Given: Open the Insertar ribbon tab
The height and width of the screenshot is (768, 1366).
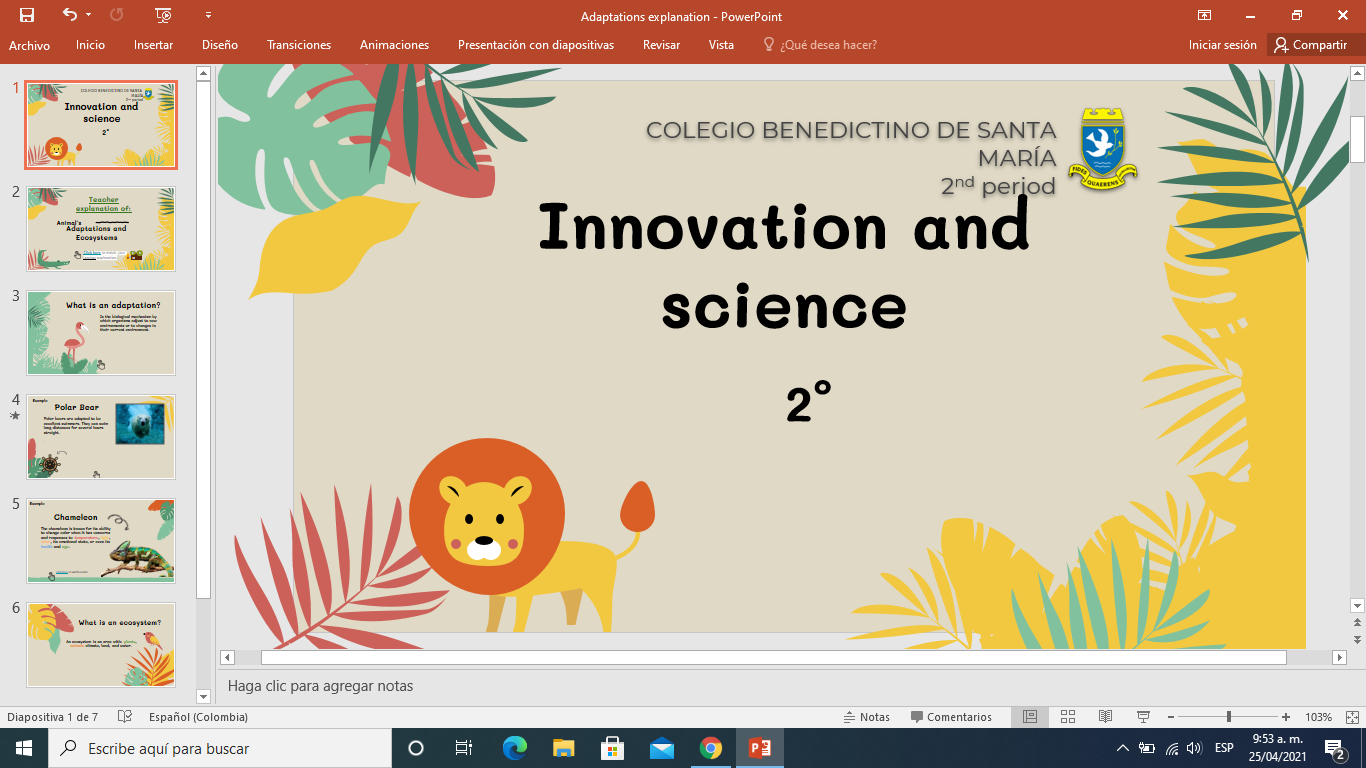Looking at the screenshot, I should 153,45.
